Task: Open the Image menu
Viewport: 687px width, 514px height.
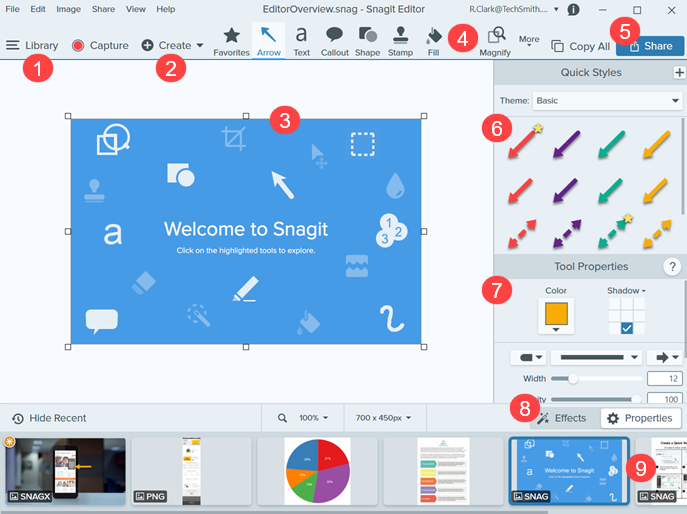Action: (x=68, y=9)
